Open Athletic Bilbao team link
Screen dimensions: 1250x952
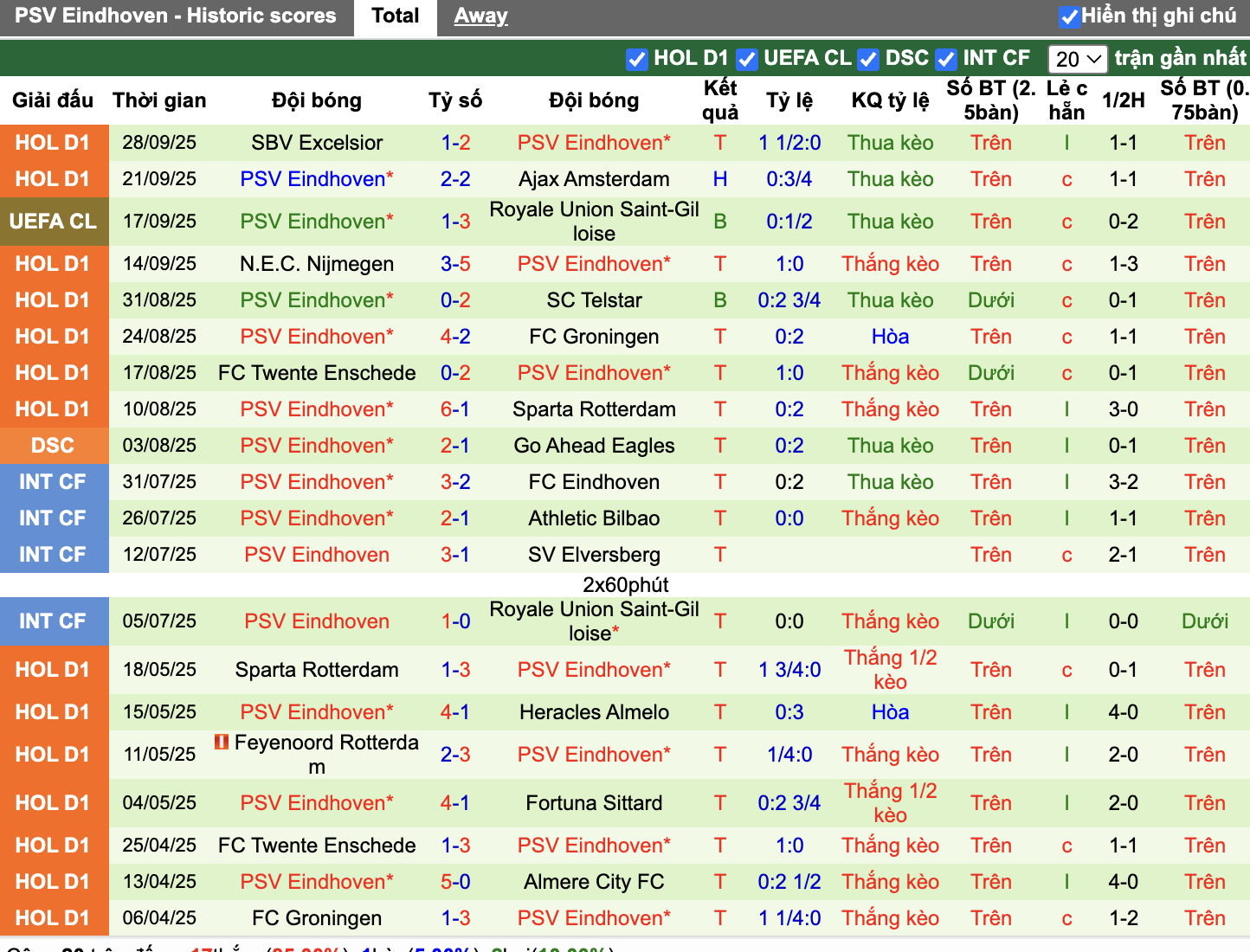click(x=594, y=518)
